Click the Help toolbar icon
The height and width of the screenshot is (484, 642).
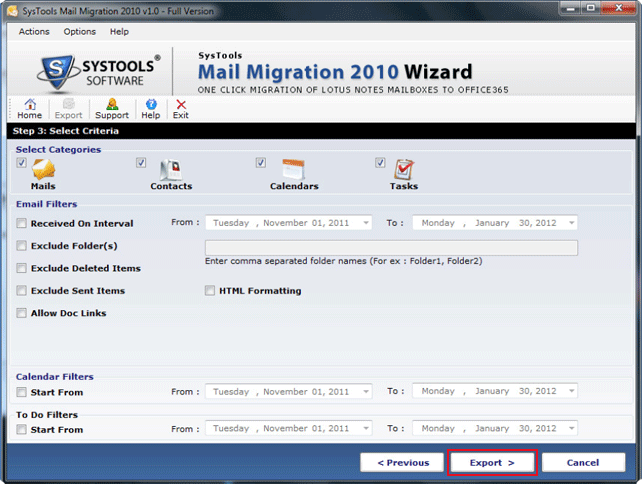pos(151,109)
